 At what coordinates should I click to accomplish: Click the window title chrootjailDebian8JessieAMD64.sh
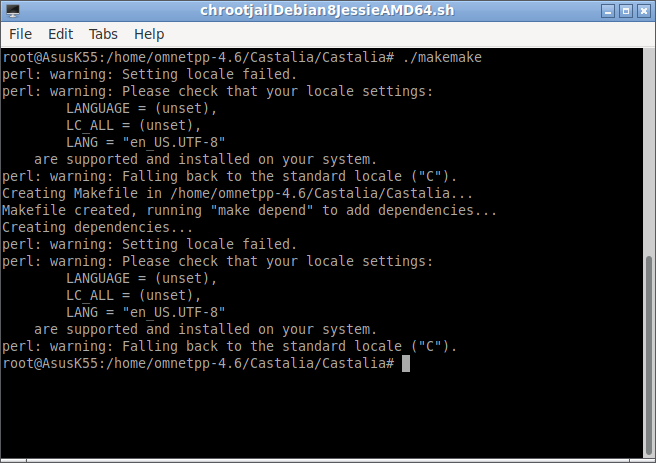coord(327,10)
